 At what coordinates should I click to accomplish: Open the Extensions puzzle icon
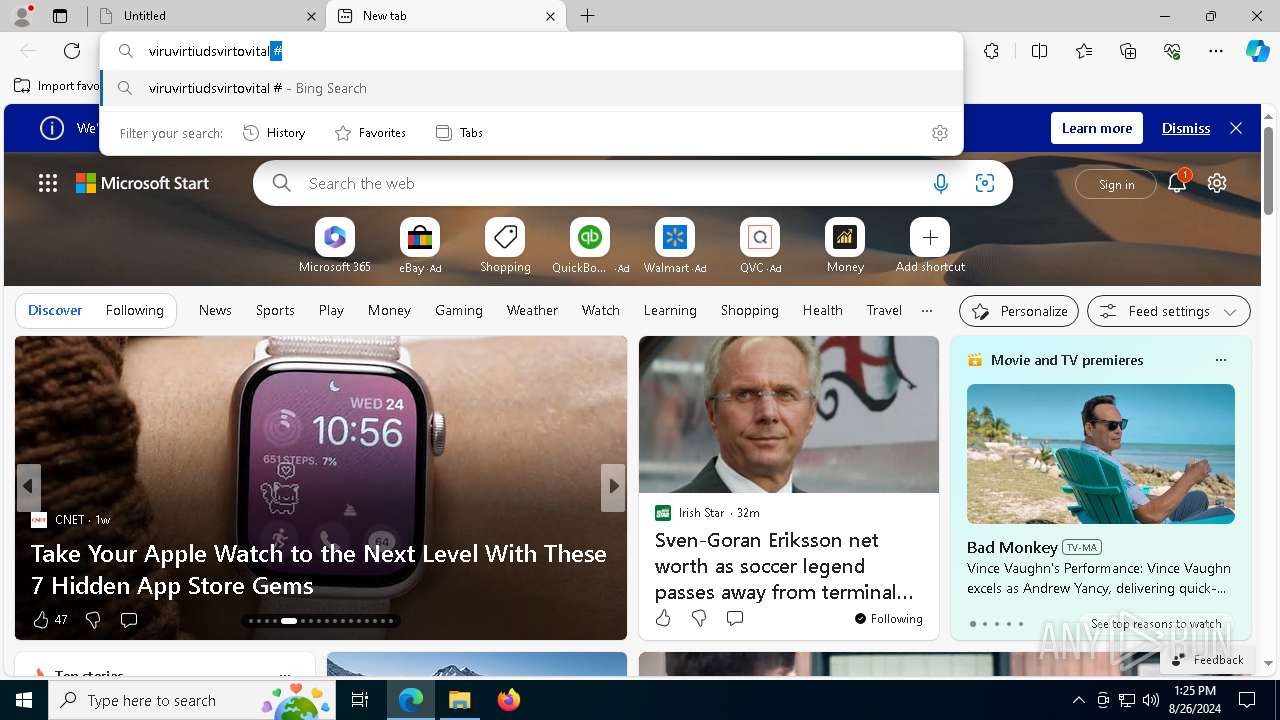pos(991,51)
